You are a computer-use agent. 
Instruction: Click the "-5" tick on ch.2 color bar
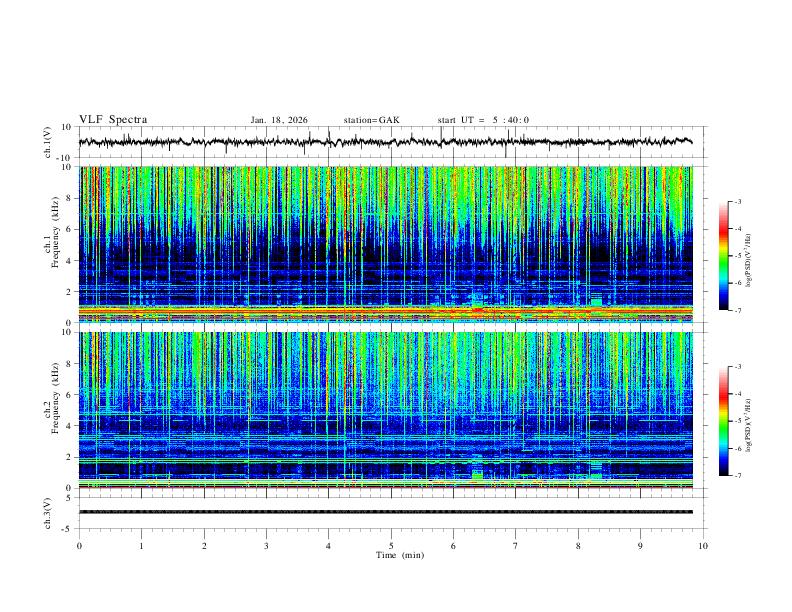[737, 421]
